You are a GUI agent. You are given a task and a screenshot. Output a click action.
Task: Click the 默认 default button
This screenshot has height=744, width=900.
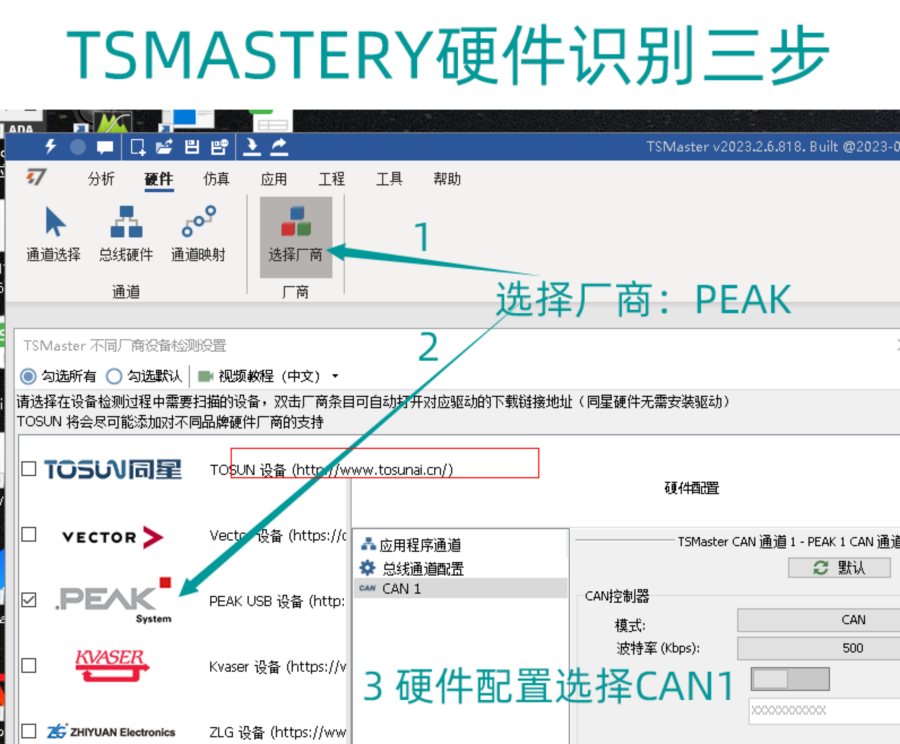tap(839, 568)
